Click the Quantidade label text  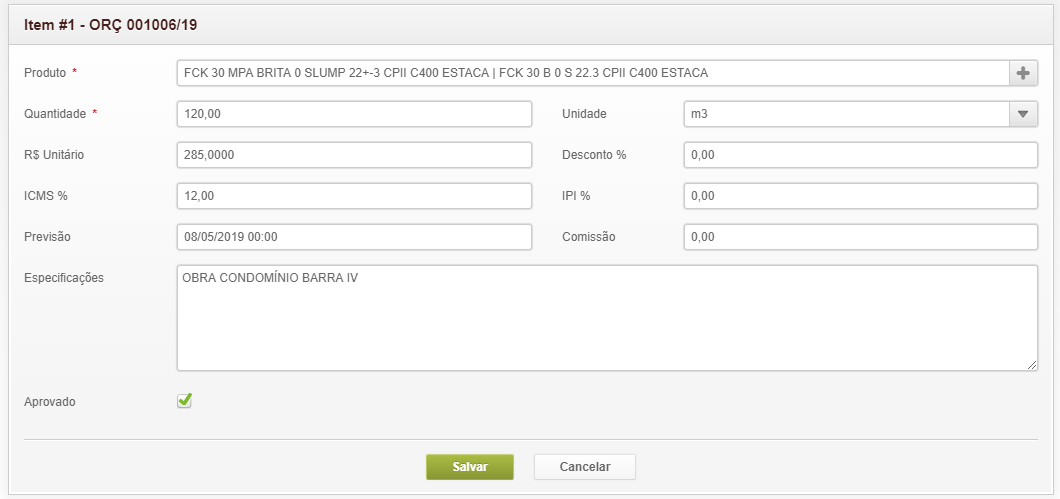pyautogui.click(x=55, y=114)
